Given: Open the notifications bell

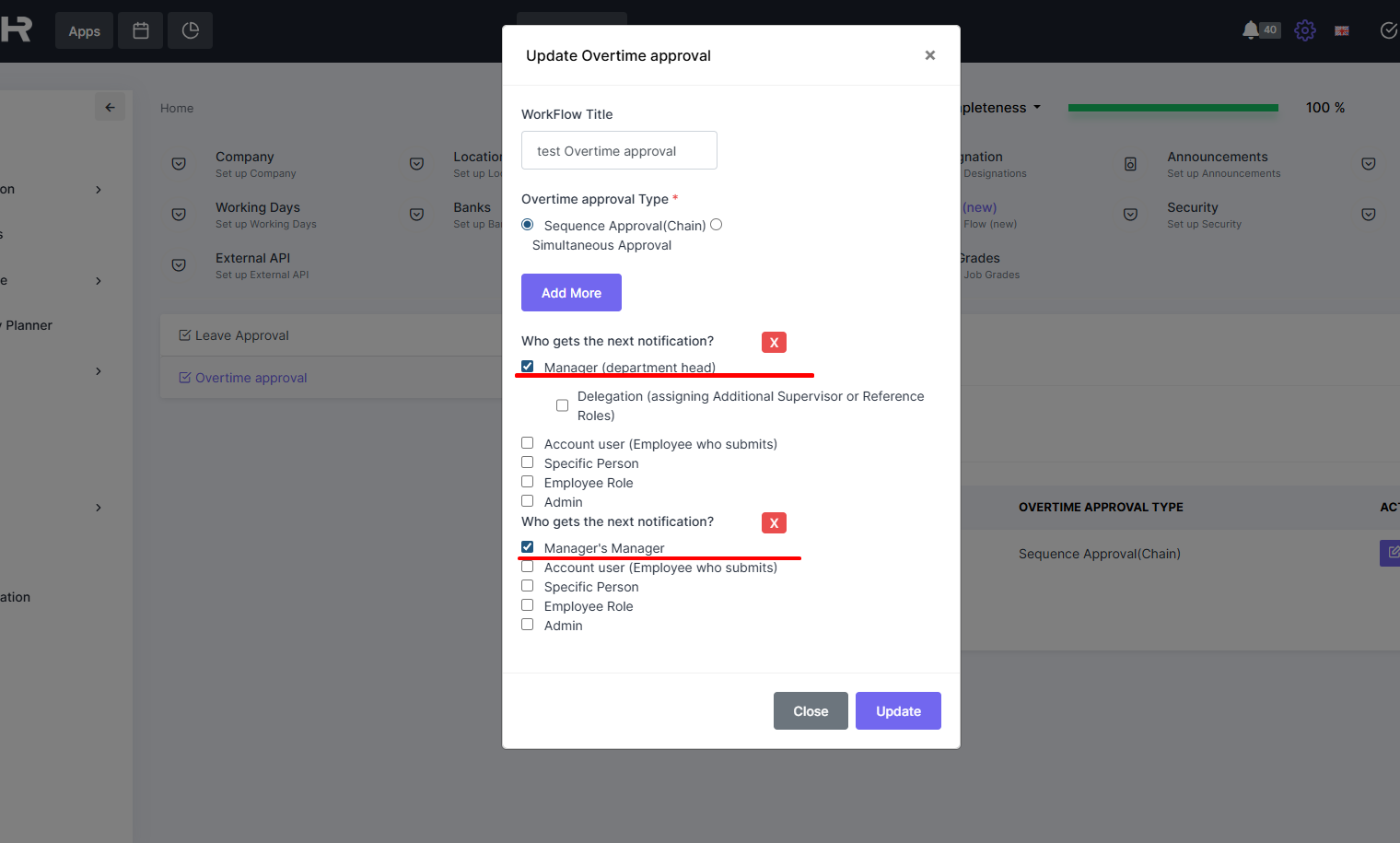Looking at the screenshot, I should pos(1250,30).
